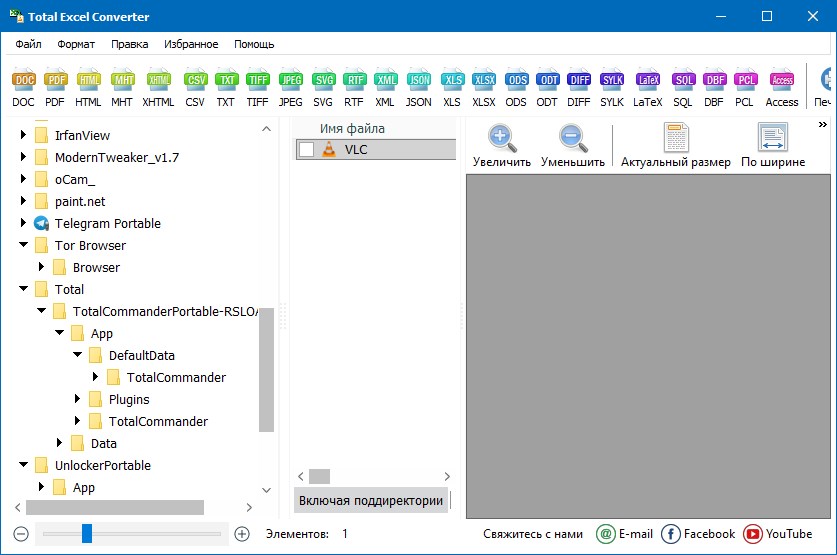This screenshot has height=555, width=837.
Task: Select LaTeX output format
Action: (x=648, y=88)
